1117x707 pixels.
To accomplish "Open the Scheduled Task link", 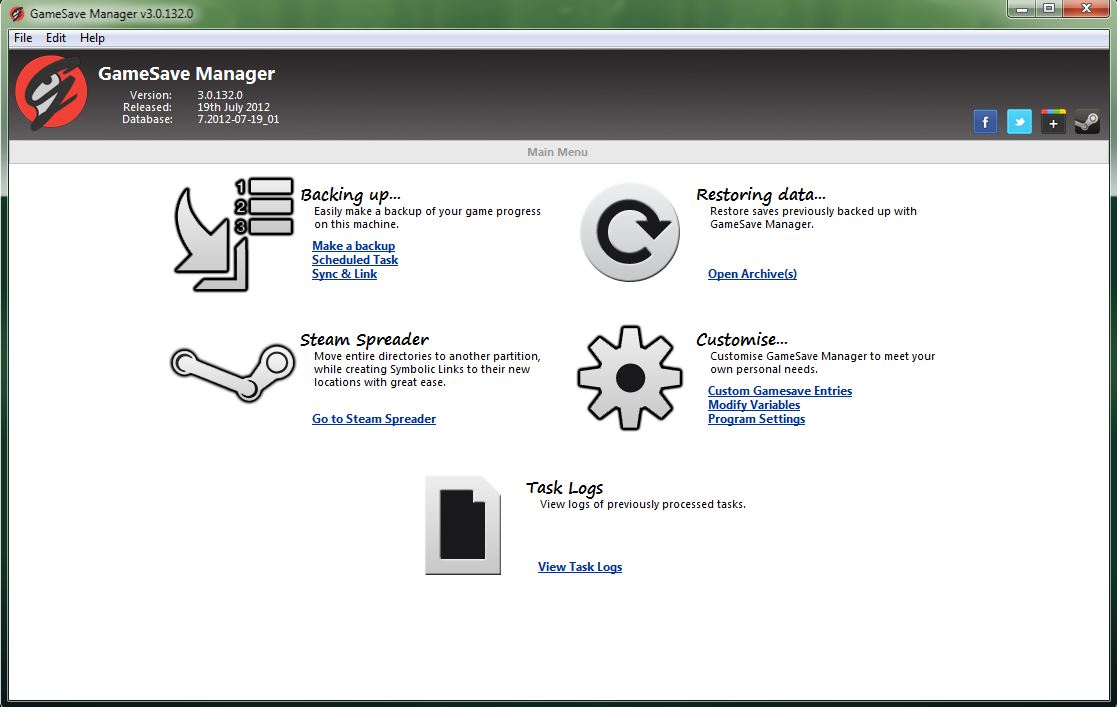I will pos(355,260).
